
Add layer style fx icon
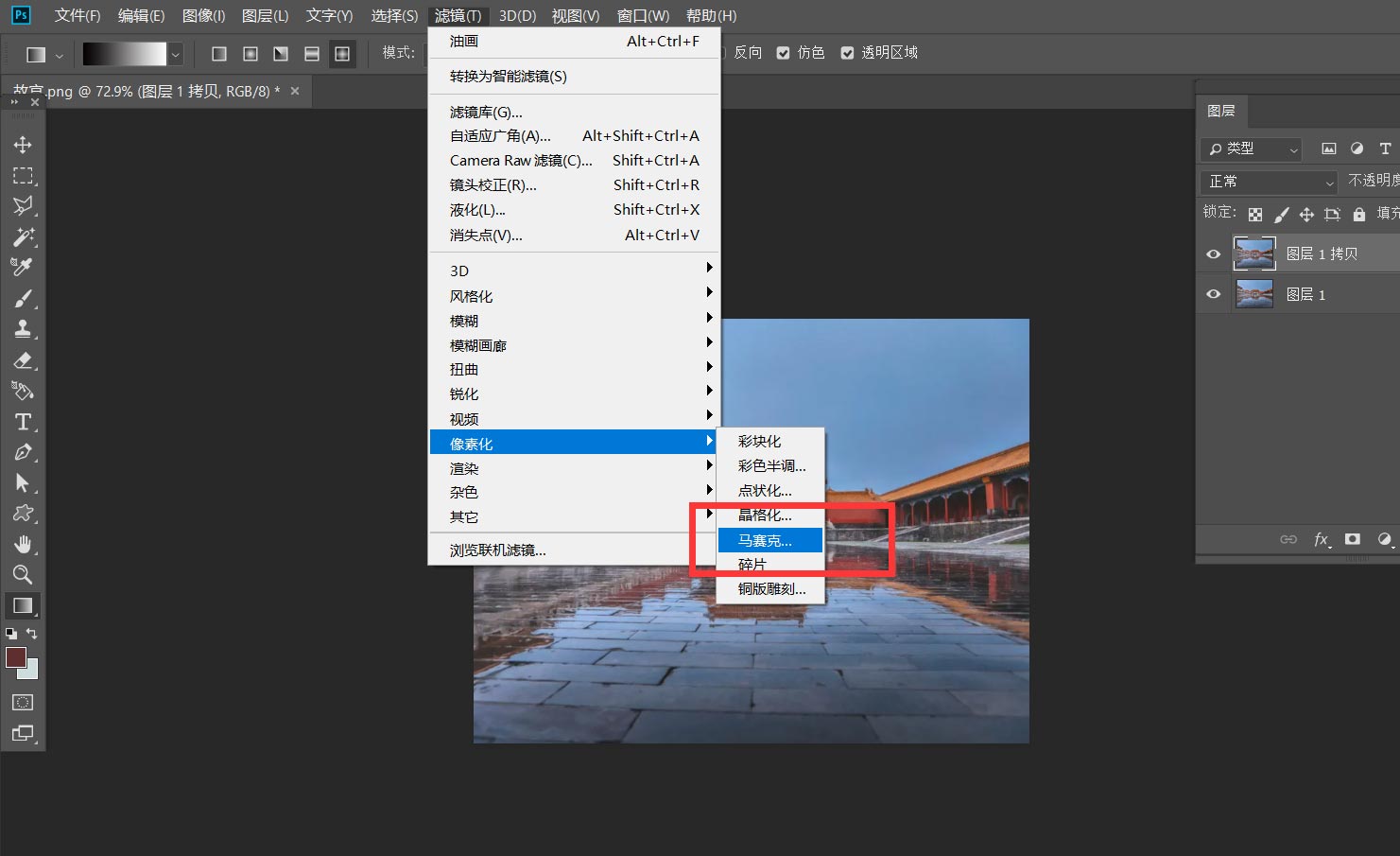tap(1322, 539)
